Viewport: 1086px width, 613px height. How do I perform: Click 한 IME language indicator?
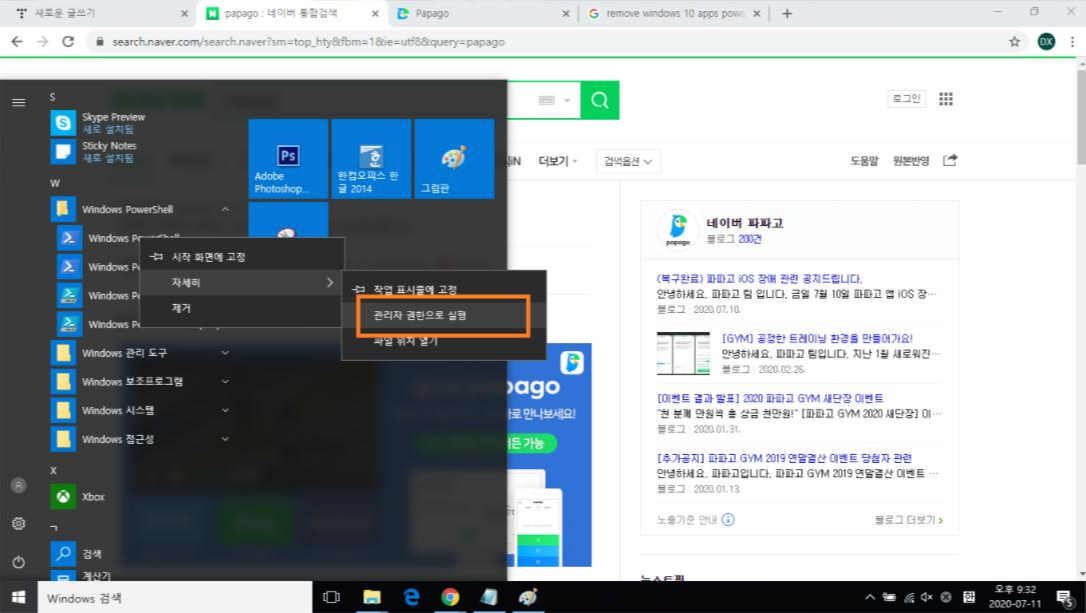(x=969, y=597)
